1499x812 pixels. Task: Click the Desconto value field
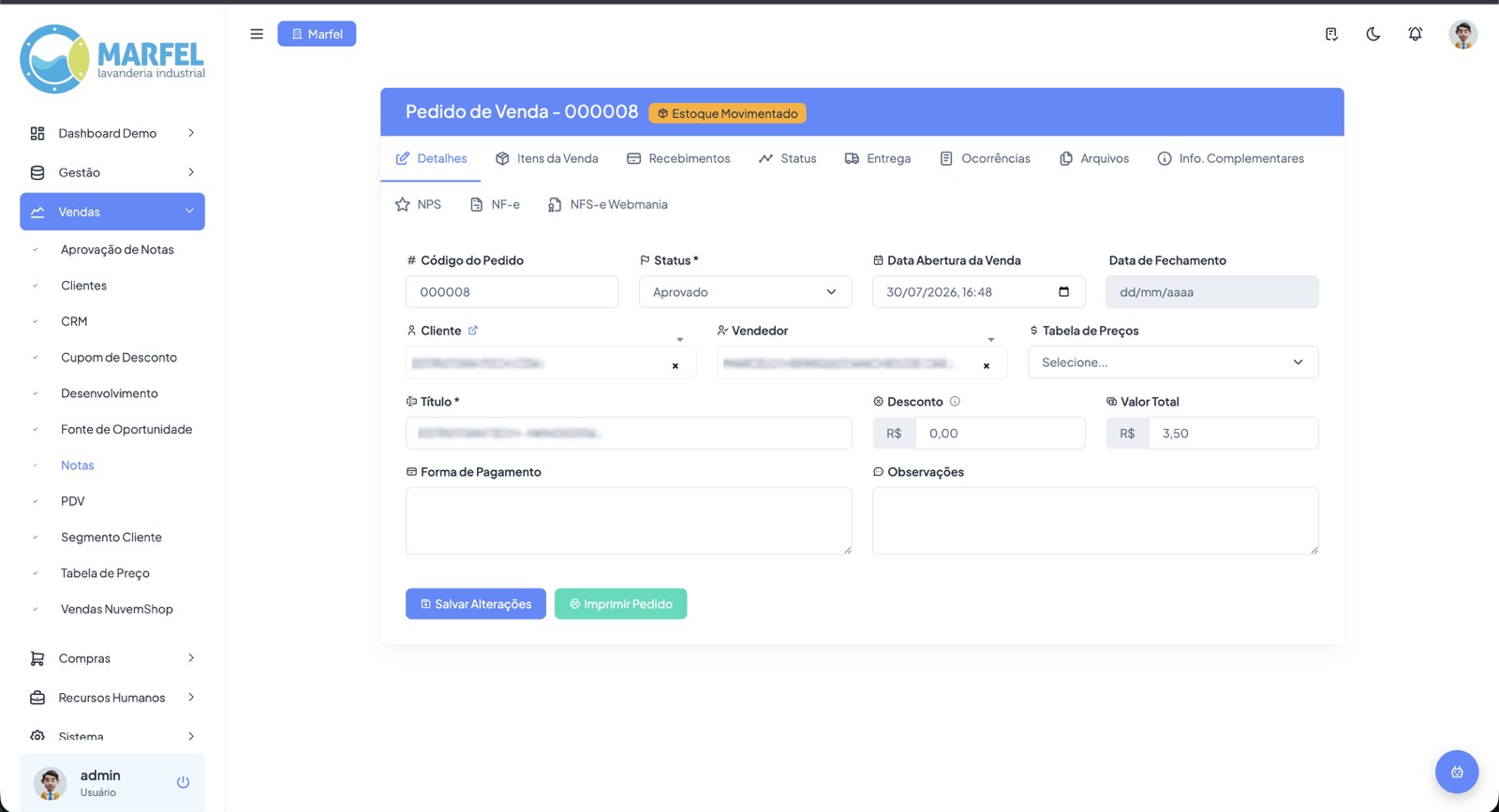[1000, 434]
